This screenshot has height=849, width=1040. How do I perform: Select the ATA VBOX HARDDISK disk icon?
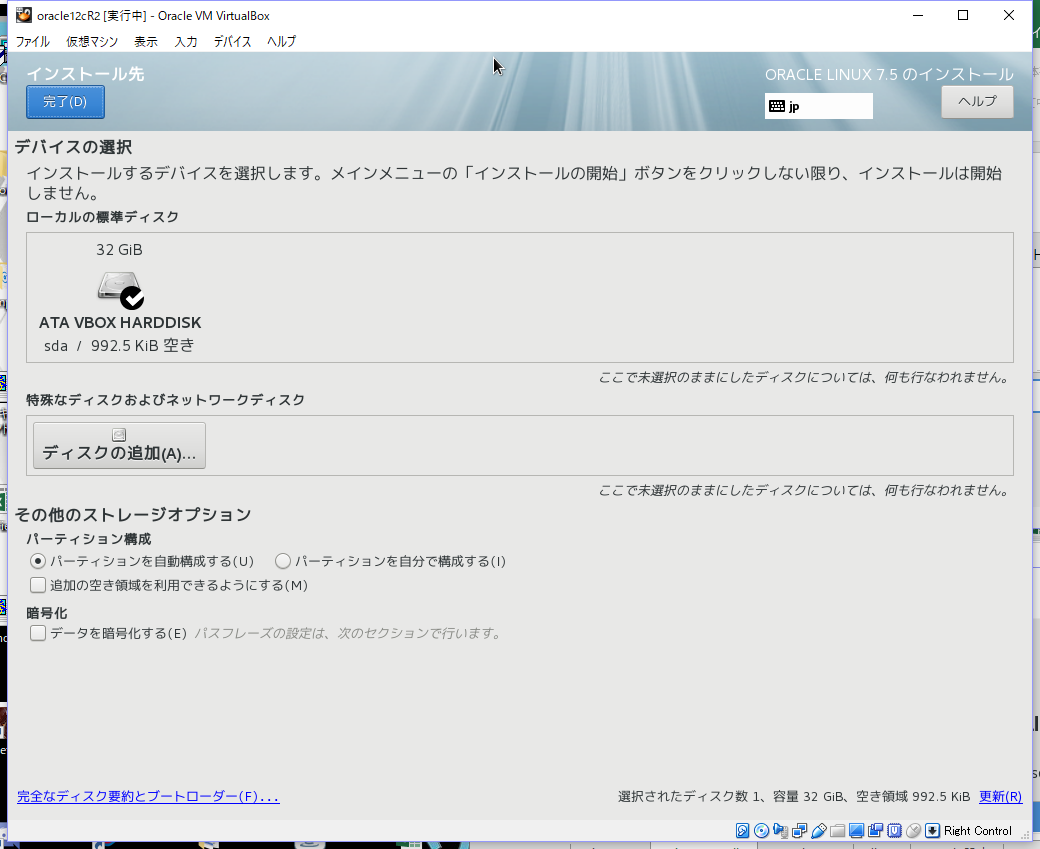120,290
